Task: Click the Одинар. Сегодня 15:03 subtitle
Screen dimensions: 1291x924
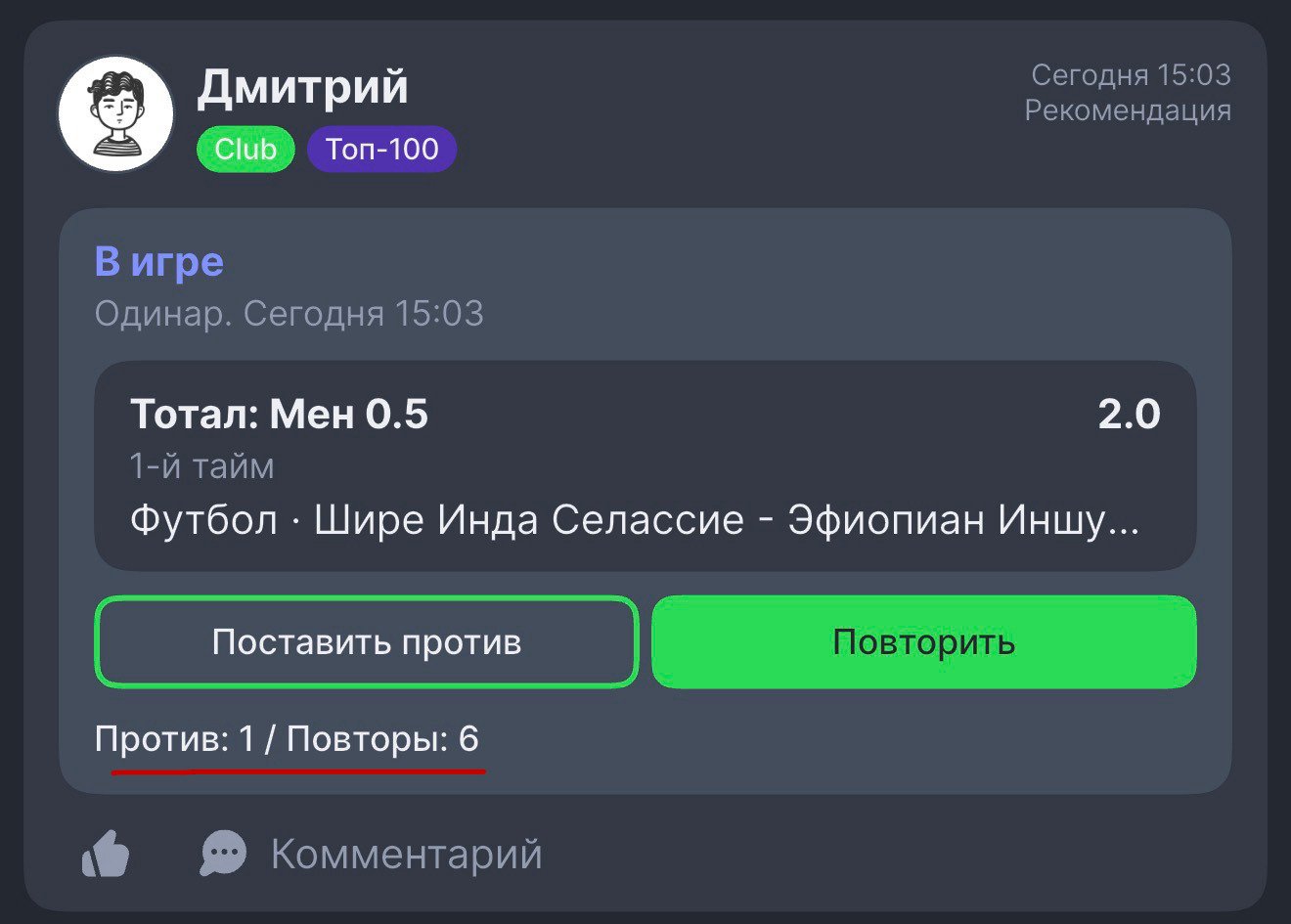Action: point(289,314)
